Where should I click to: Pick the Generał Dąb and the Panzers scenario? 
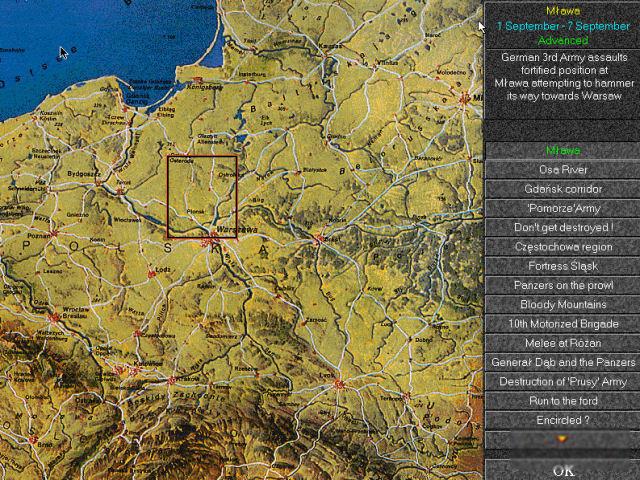click(x=563, y=362)
